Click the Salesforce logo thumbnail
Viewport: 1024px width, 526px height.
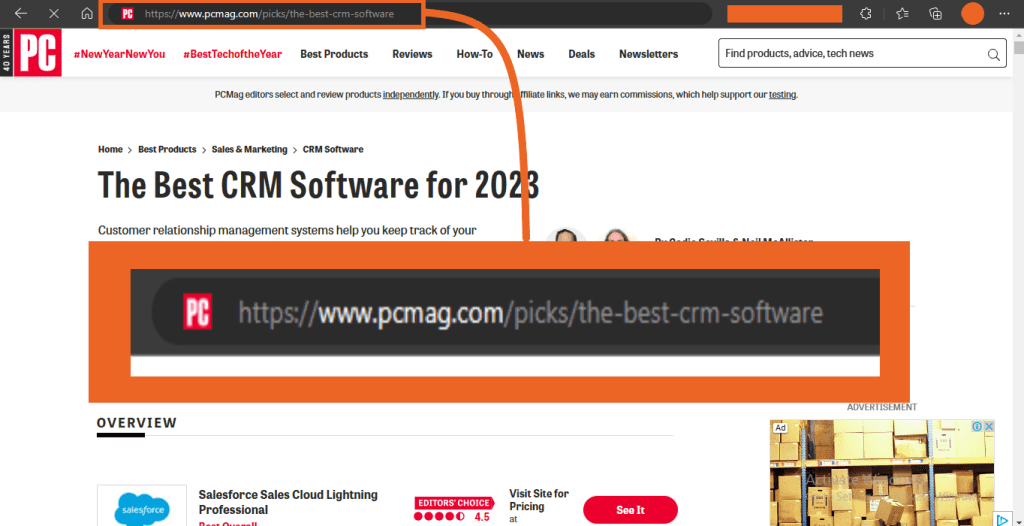[142, 505]
